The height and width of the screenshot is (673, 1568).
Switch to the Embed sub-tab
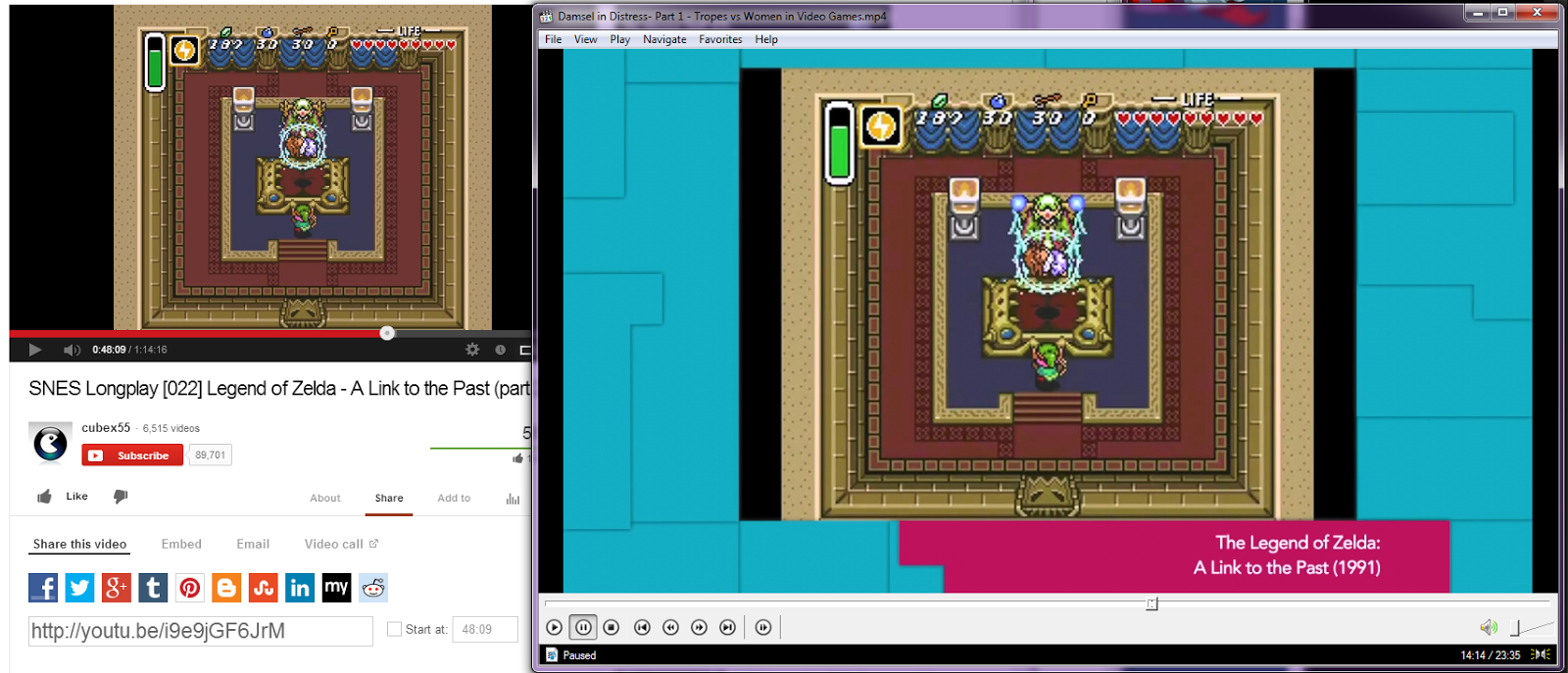[x=181, y=544]
